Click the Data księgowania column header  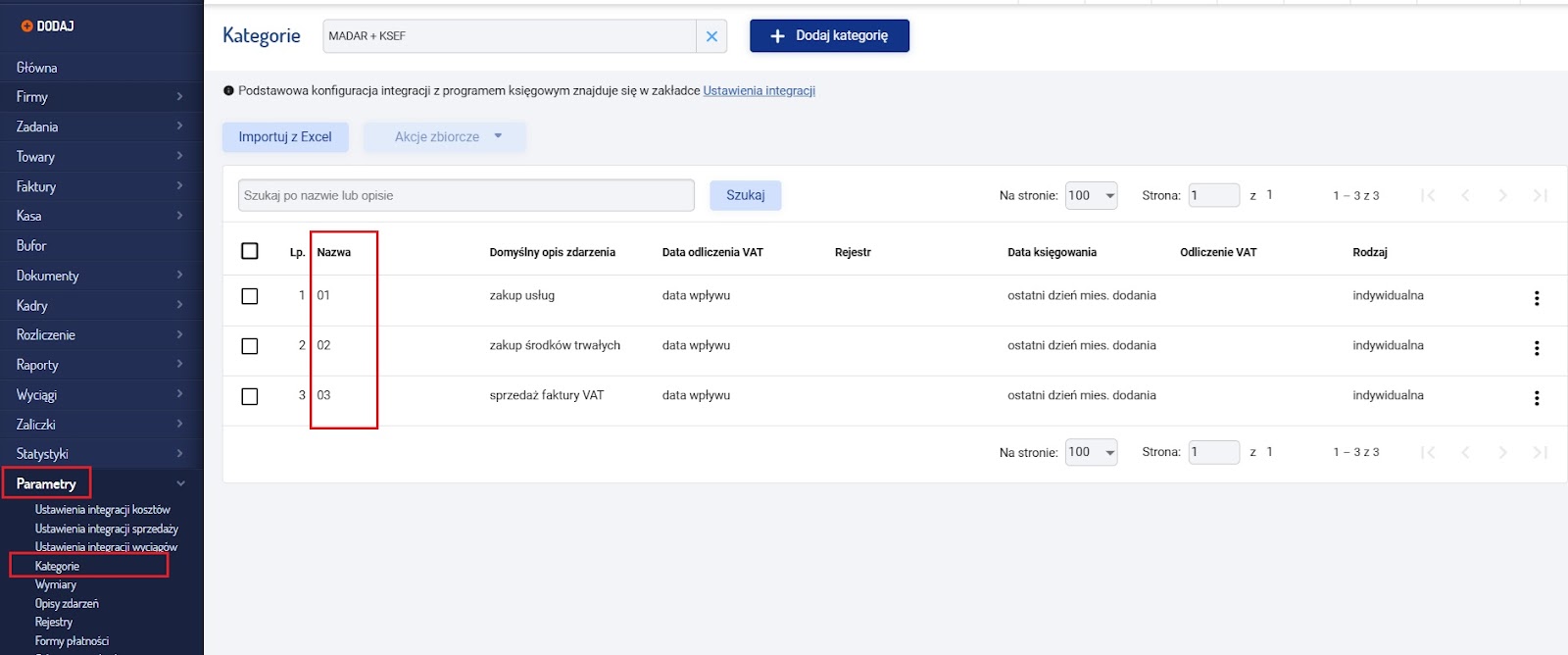pos(1052,252)
